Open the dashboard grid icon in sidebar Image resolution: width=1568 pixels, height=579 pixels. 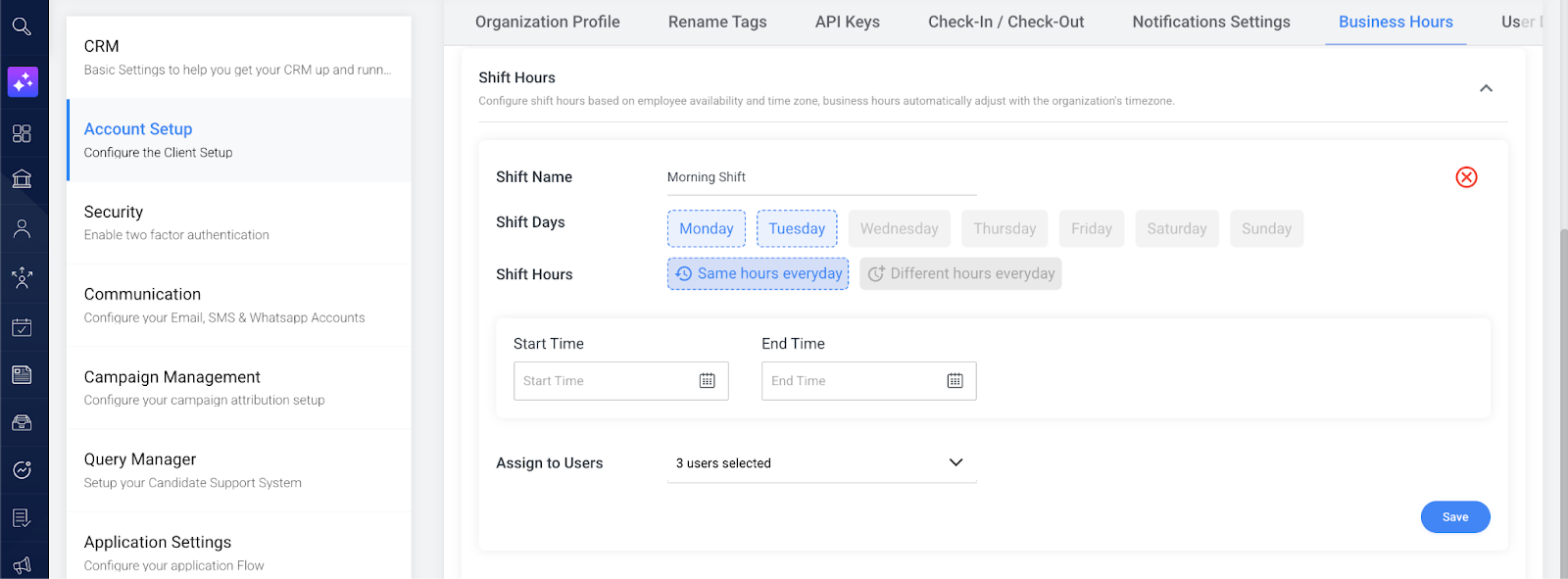(x=22, y=133)
